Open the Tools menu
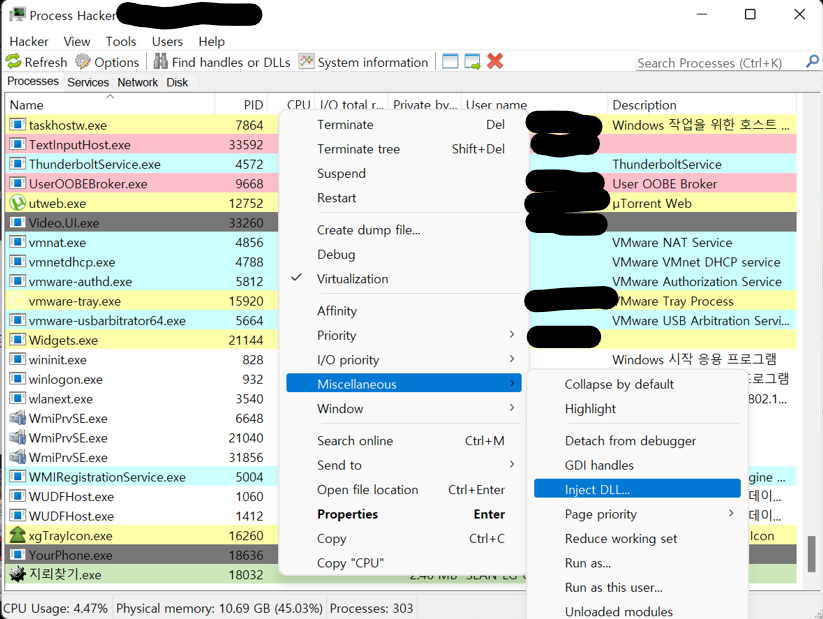Image resolution: width=823 pixels, height=619 pixels. pyautogui.click(x=121, y=41)
